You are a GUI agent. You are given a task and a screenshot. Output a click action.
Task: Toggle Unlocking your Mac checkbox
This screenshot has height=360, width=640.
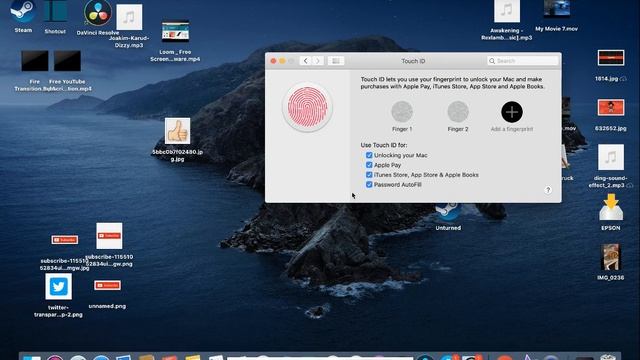(369, 155)
